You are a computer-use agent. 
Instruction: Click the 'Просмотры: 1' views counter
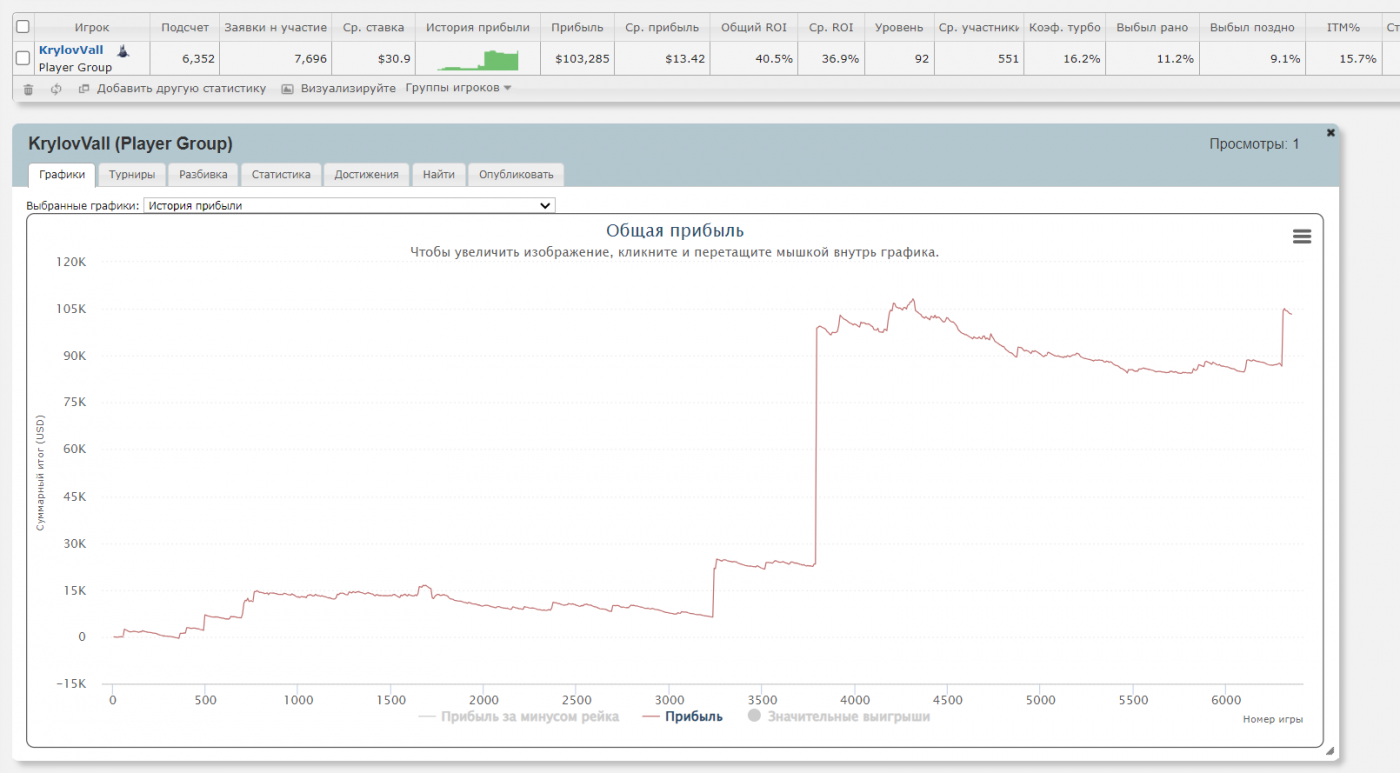tap(1254, 144)
